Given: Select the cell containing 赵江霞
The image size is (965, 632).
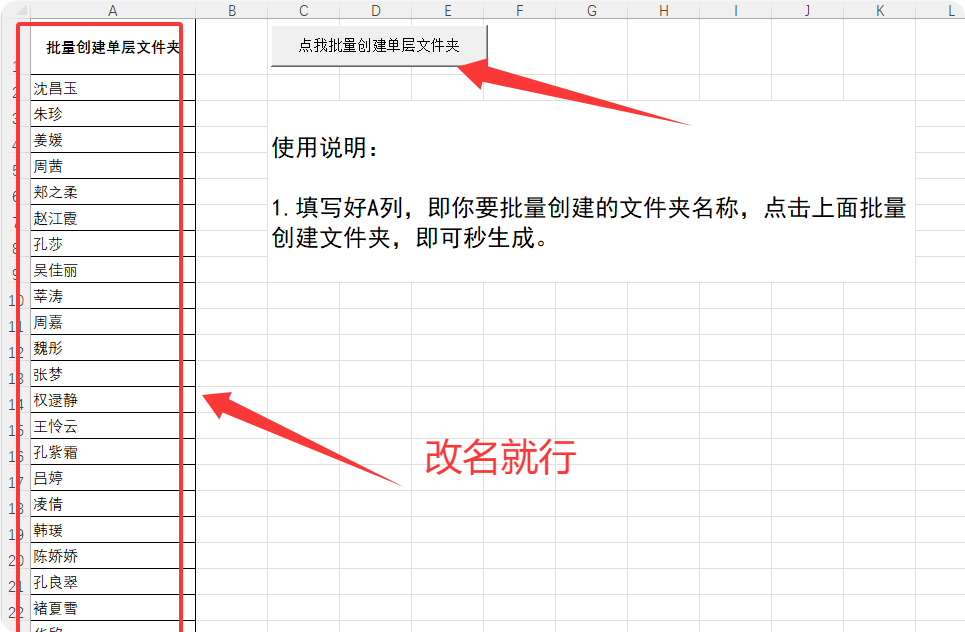Looking at the screenshot, I should pos(113,218).
